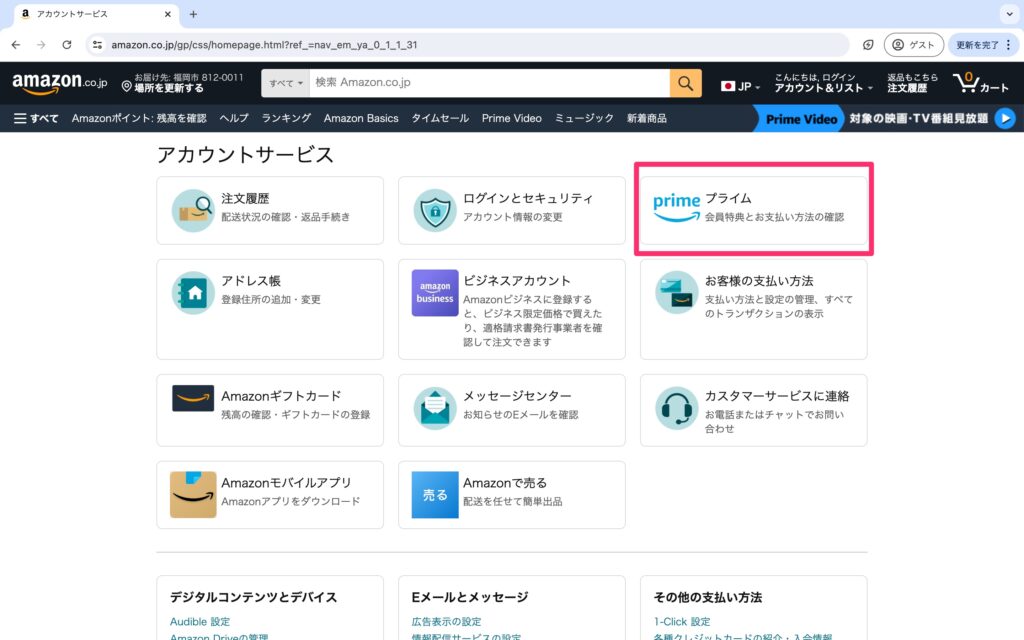Click the メッセージセンター envelope icon
Screen dimensions: 1024x640
coord(435,408)
